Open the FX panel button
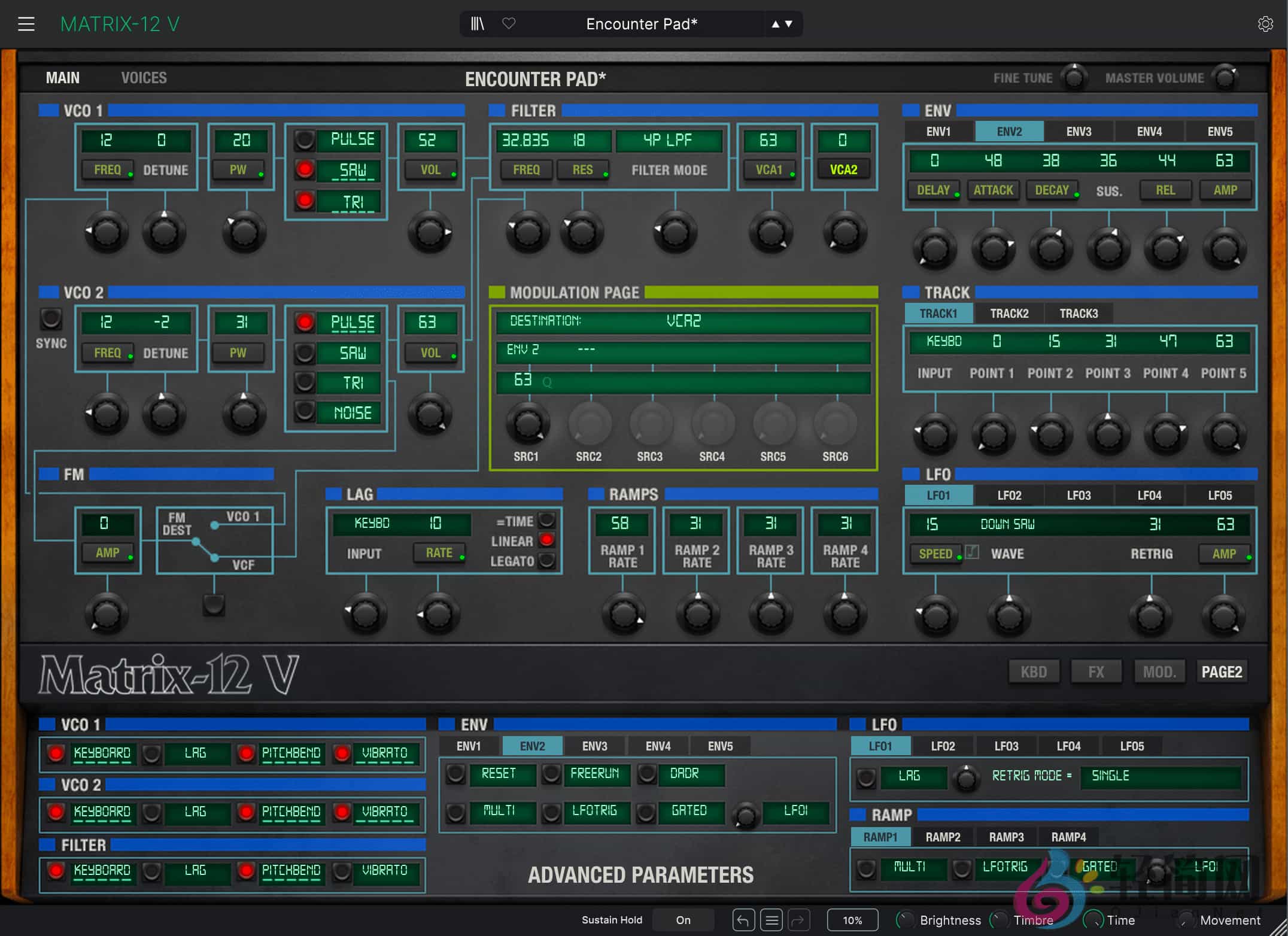This screenshot has height=936, width=1288. [x=1096, y=671]
